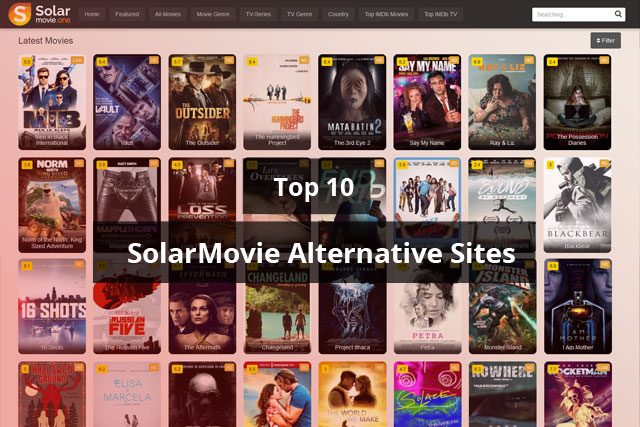Click the I Am Mother poster
Screen dimensions: 640x427
tap(578, 306)
